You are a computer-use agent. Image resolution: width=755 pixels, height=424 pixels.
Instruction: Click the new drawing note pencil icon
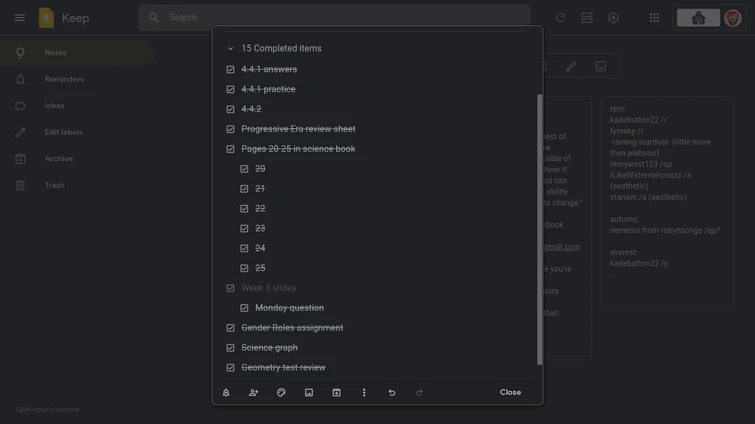coord(571,66)
